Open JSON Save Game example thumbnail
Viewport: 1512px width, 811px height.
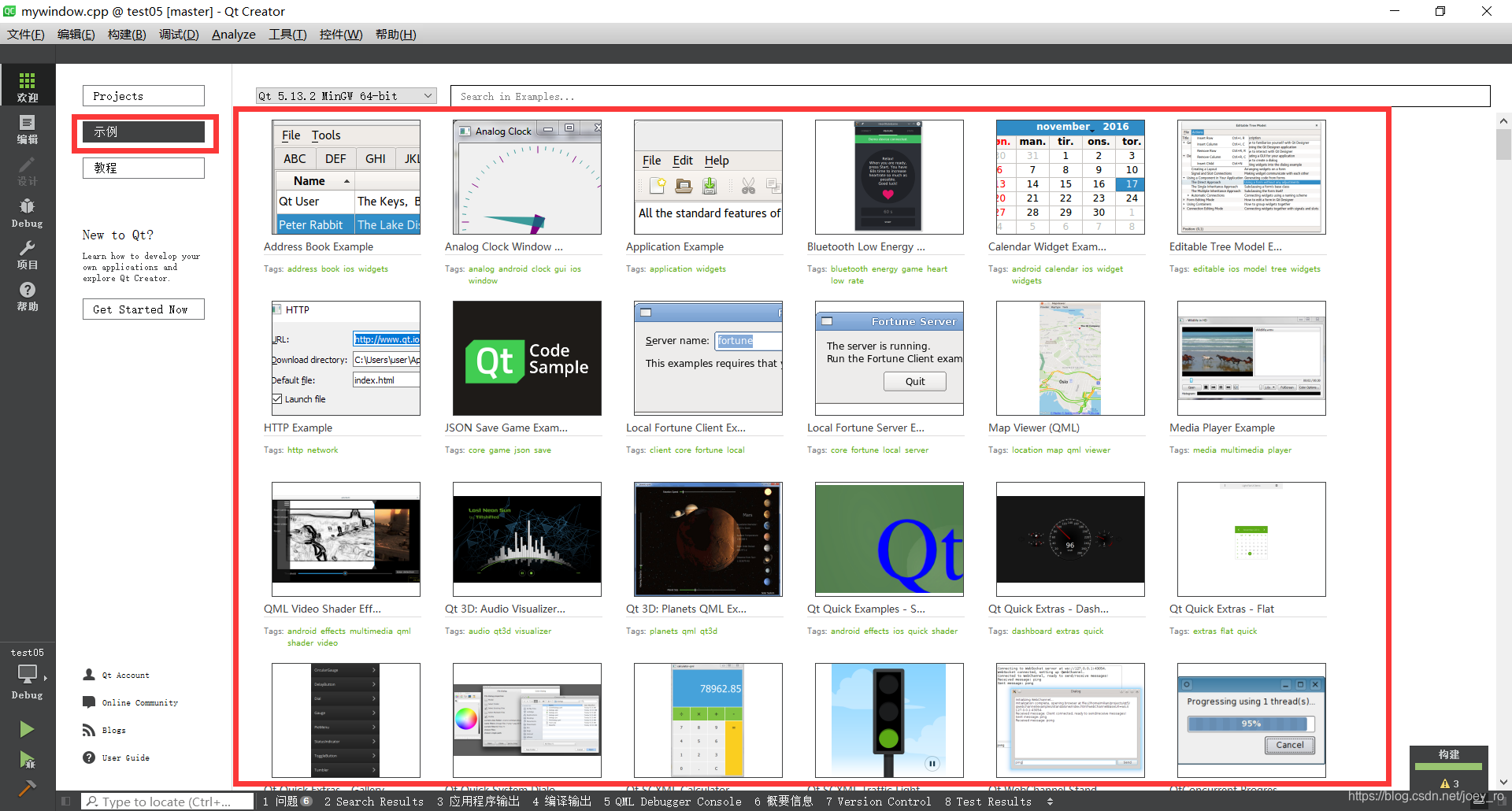point(527,358)
